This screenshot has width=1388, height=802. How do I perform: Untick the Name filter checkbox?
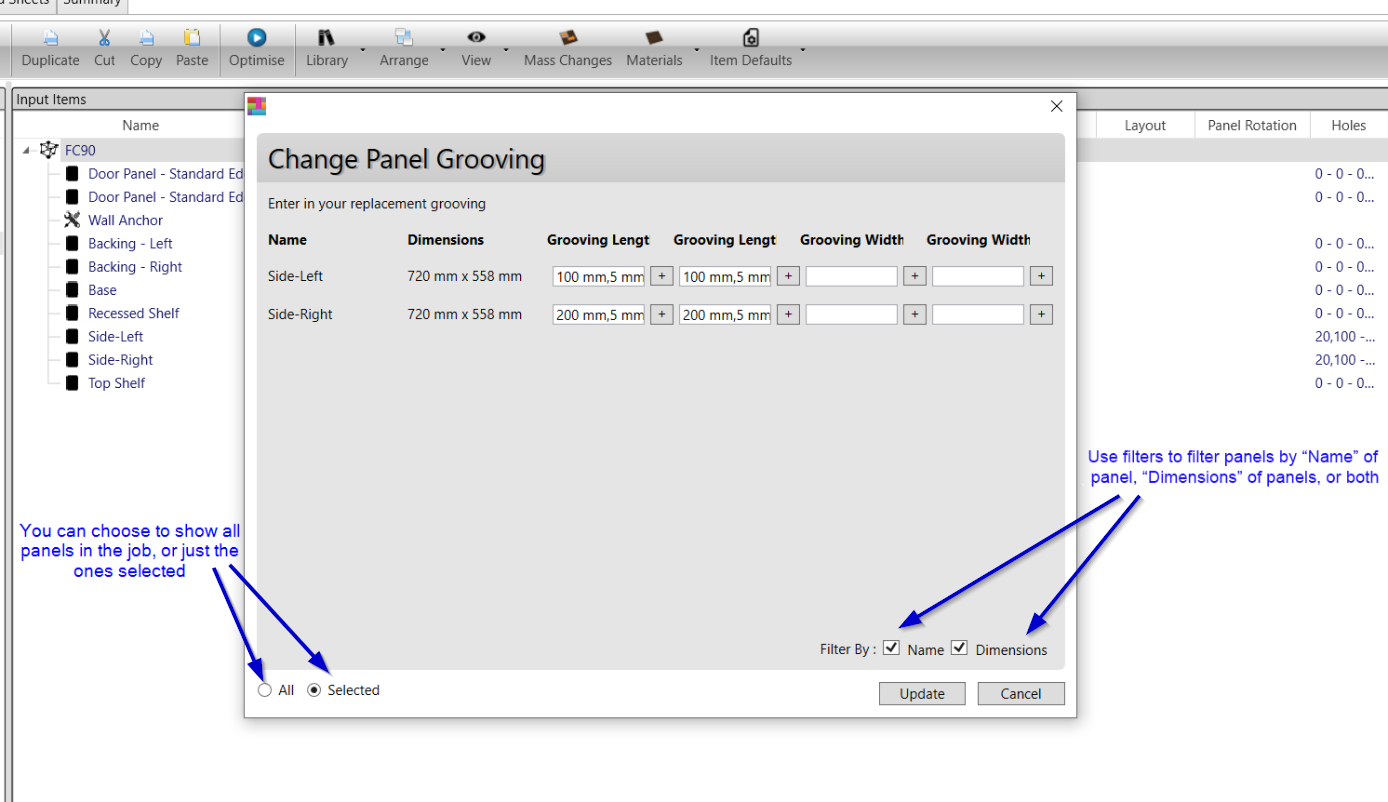[x=892, y=648]
